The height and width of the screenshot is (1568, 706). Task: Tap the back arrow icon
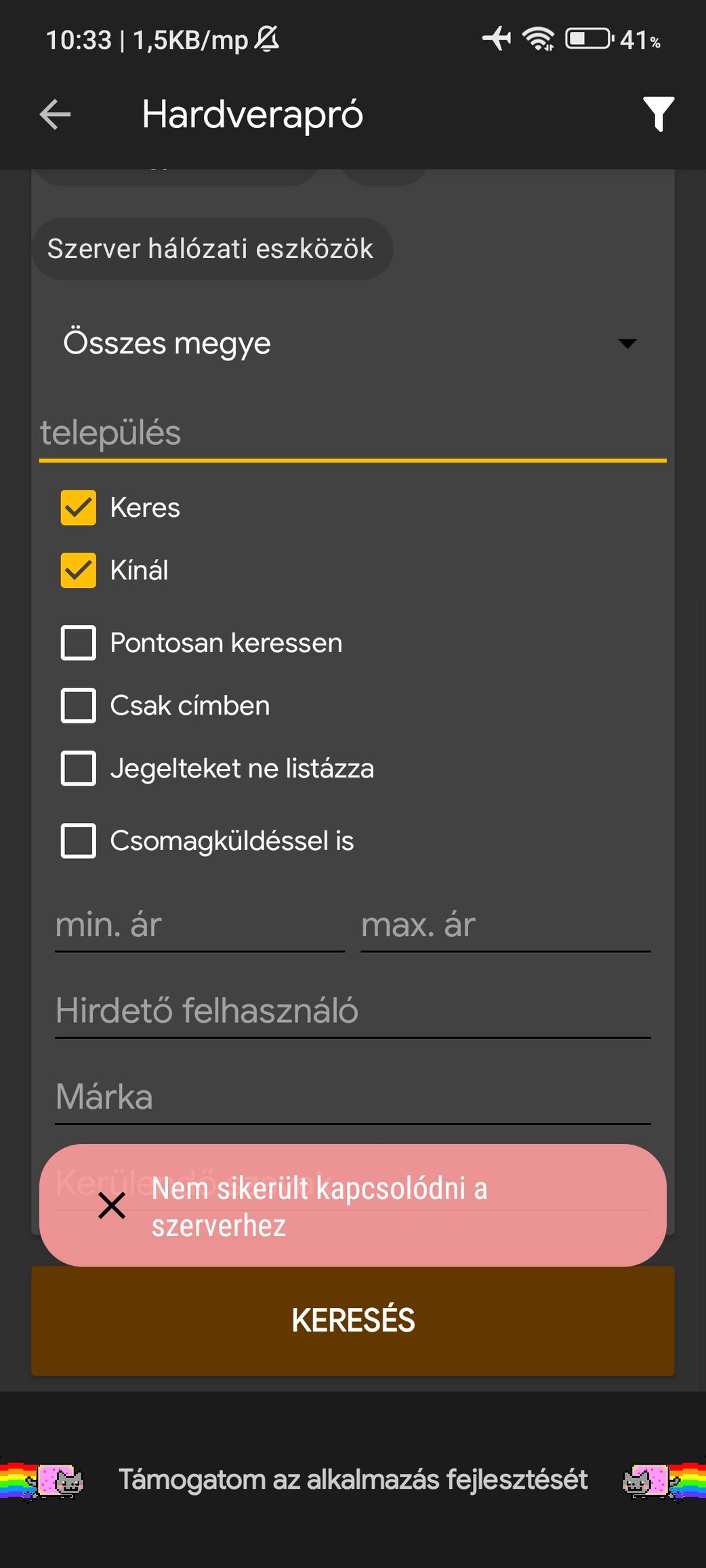[x=56, y=114]
